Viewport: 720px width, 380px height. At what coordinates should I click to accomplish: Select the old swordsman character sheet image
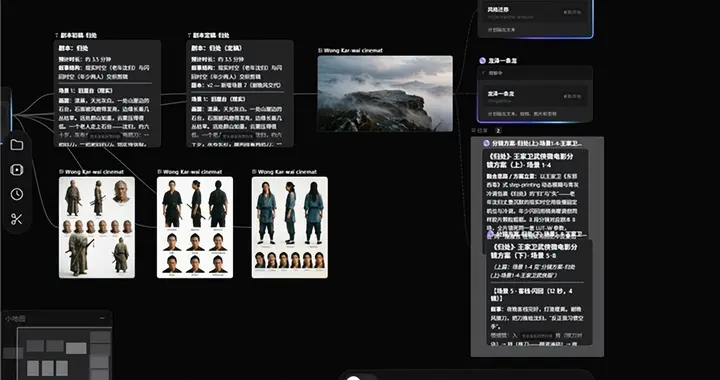click(97, 227)
